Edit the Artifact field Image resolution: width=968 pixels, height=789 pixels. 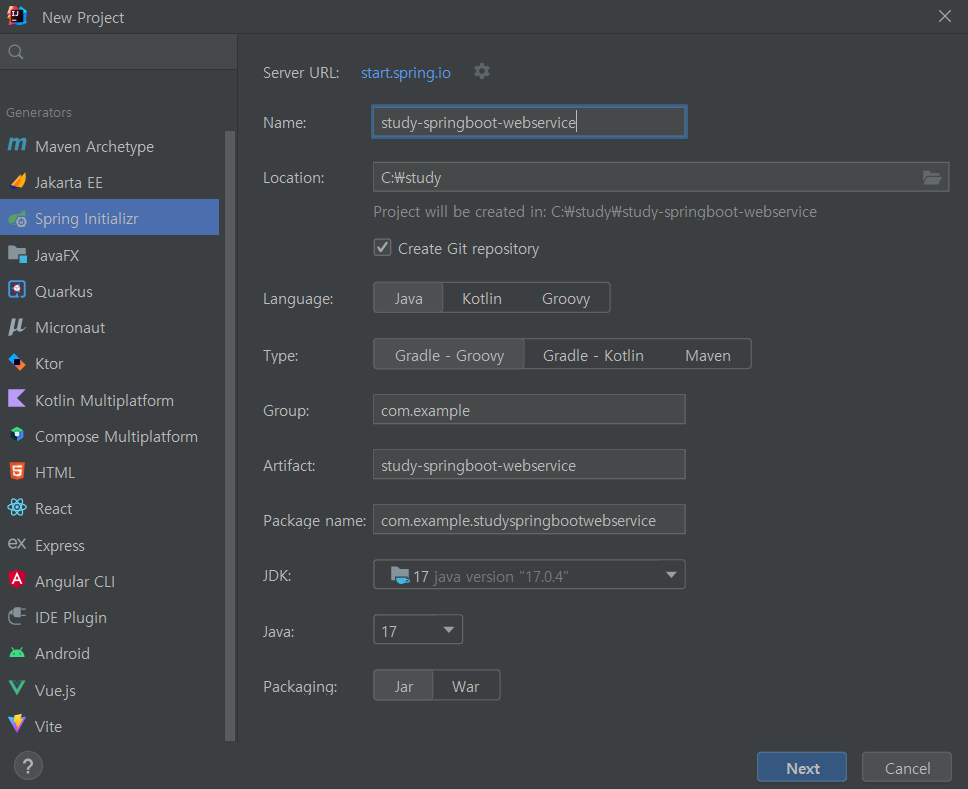(x=529, y=465)
